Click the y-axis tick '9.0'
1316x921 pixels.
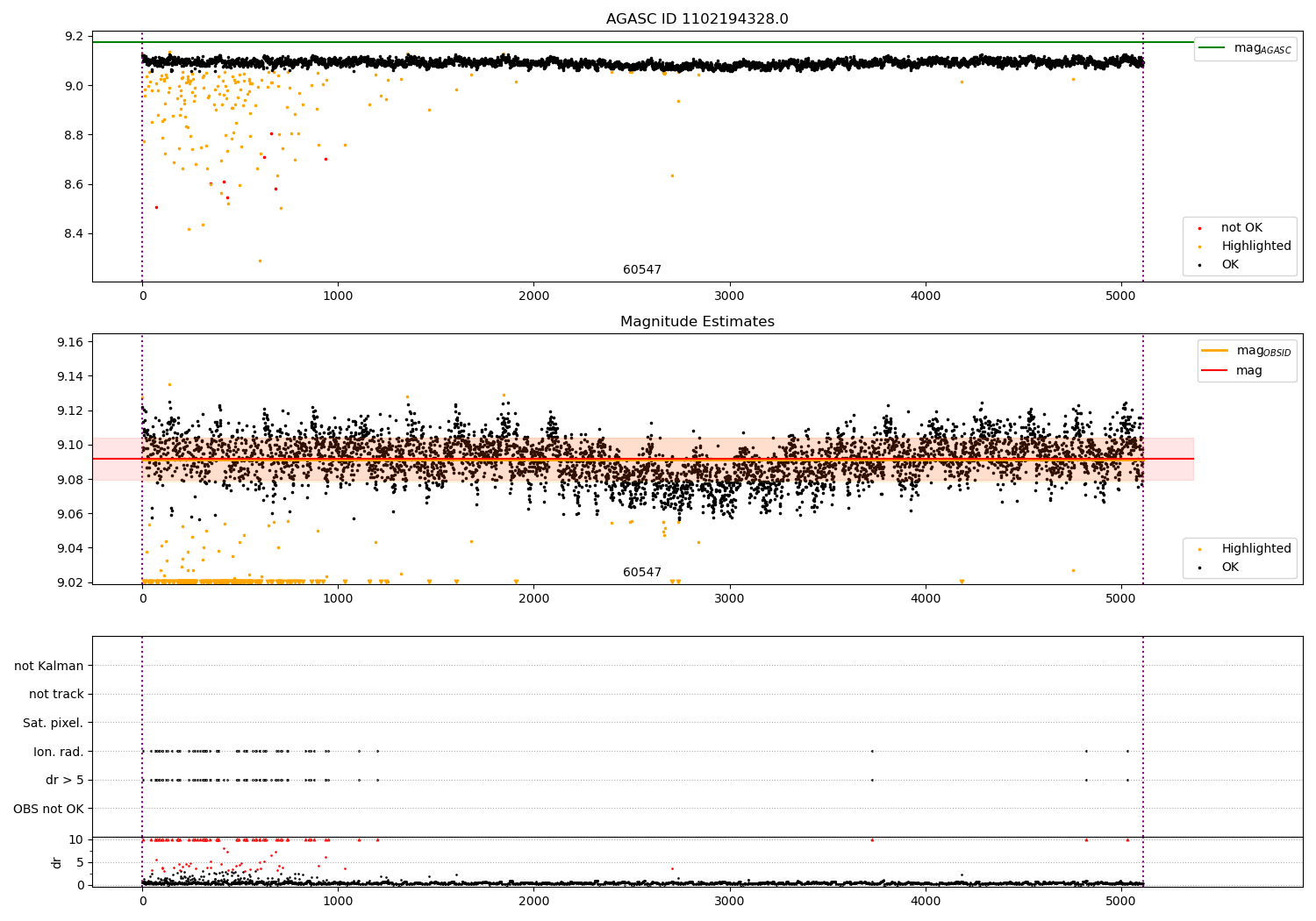coord(75,86)
